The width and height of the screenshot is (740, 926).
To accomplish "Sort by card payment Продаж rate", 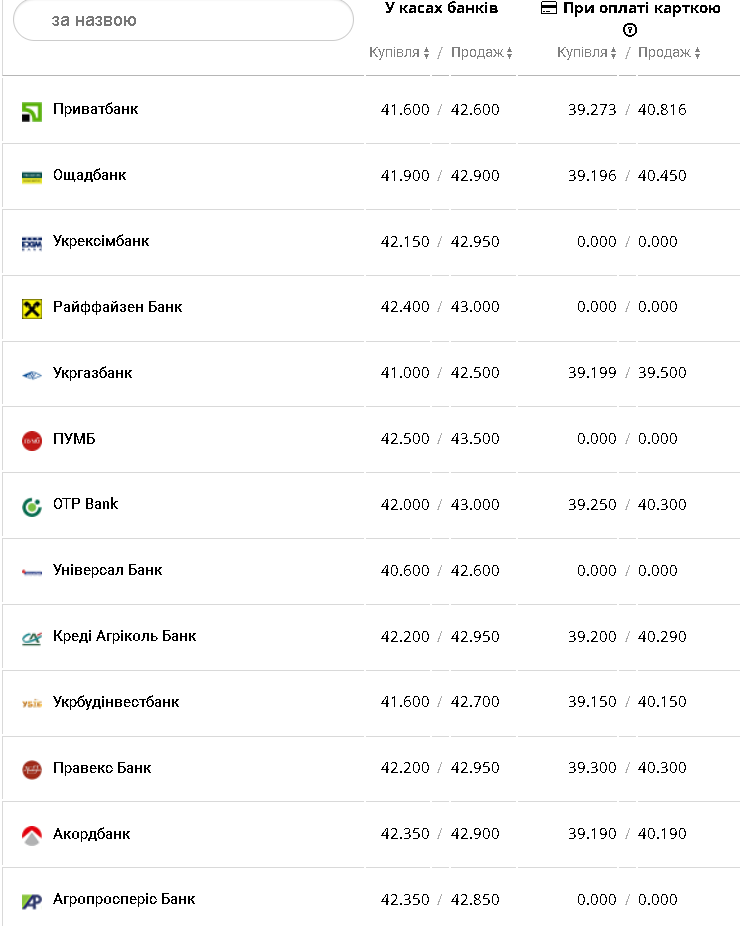I will 669,53.
